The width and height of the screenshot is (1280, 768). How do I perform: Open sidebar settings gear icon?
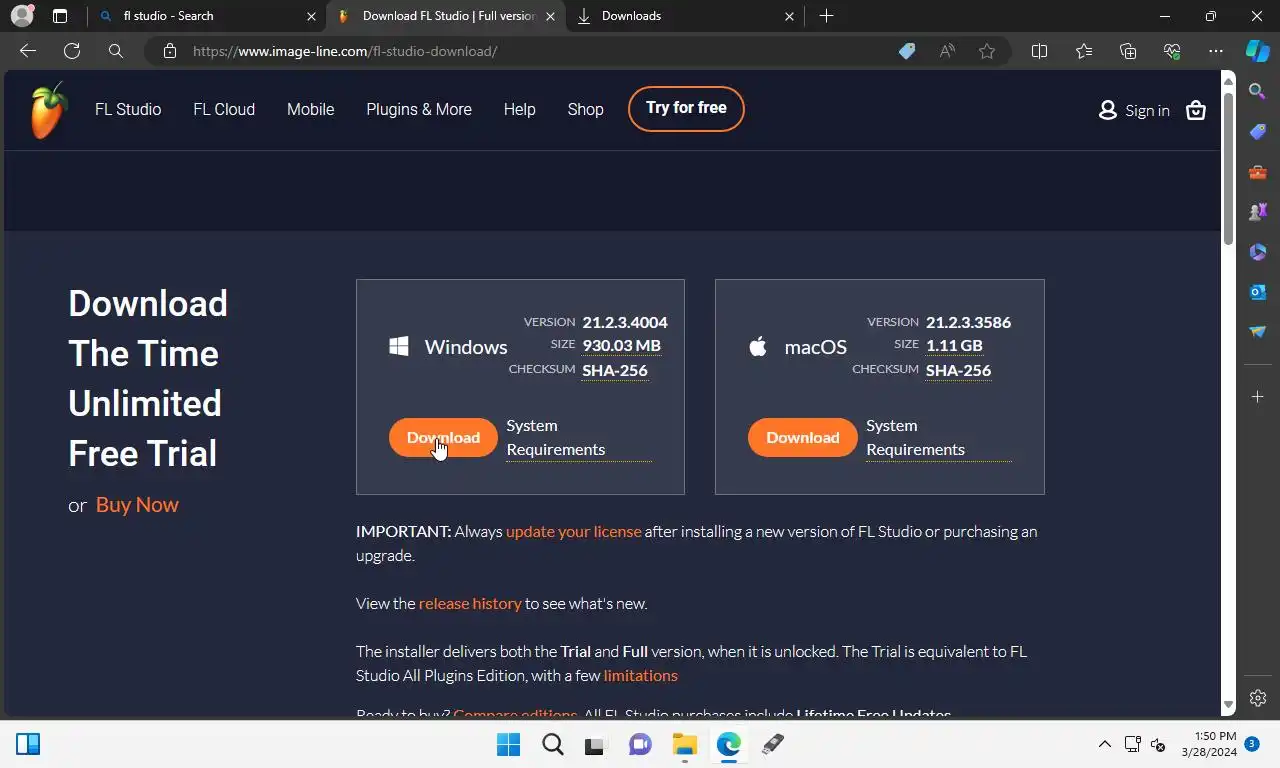click(1258, 698)
